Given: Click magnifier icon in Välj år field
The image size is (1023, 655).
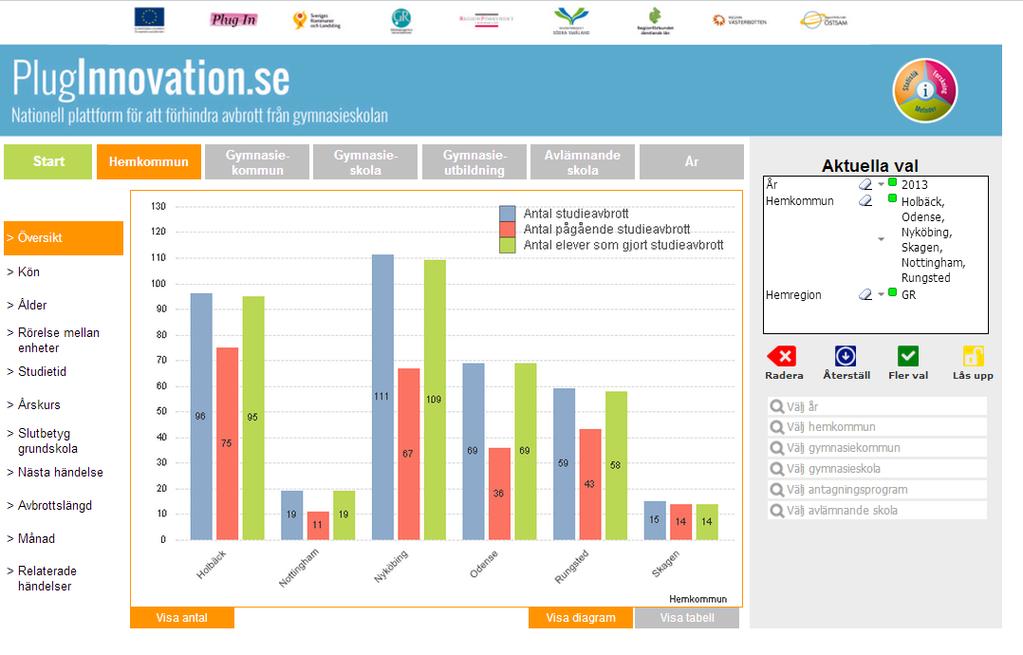Looking at the screenshot, I should pyautogui.click(x=777, y=406).
